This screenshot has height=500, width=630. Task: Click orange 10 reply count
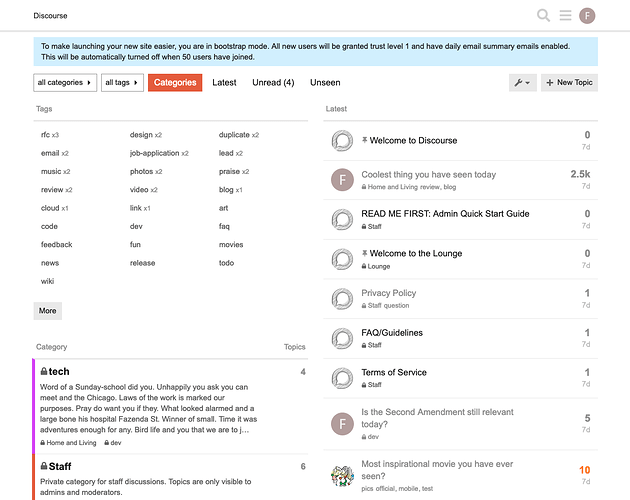coord(585,470)
